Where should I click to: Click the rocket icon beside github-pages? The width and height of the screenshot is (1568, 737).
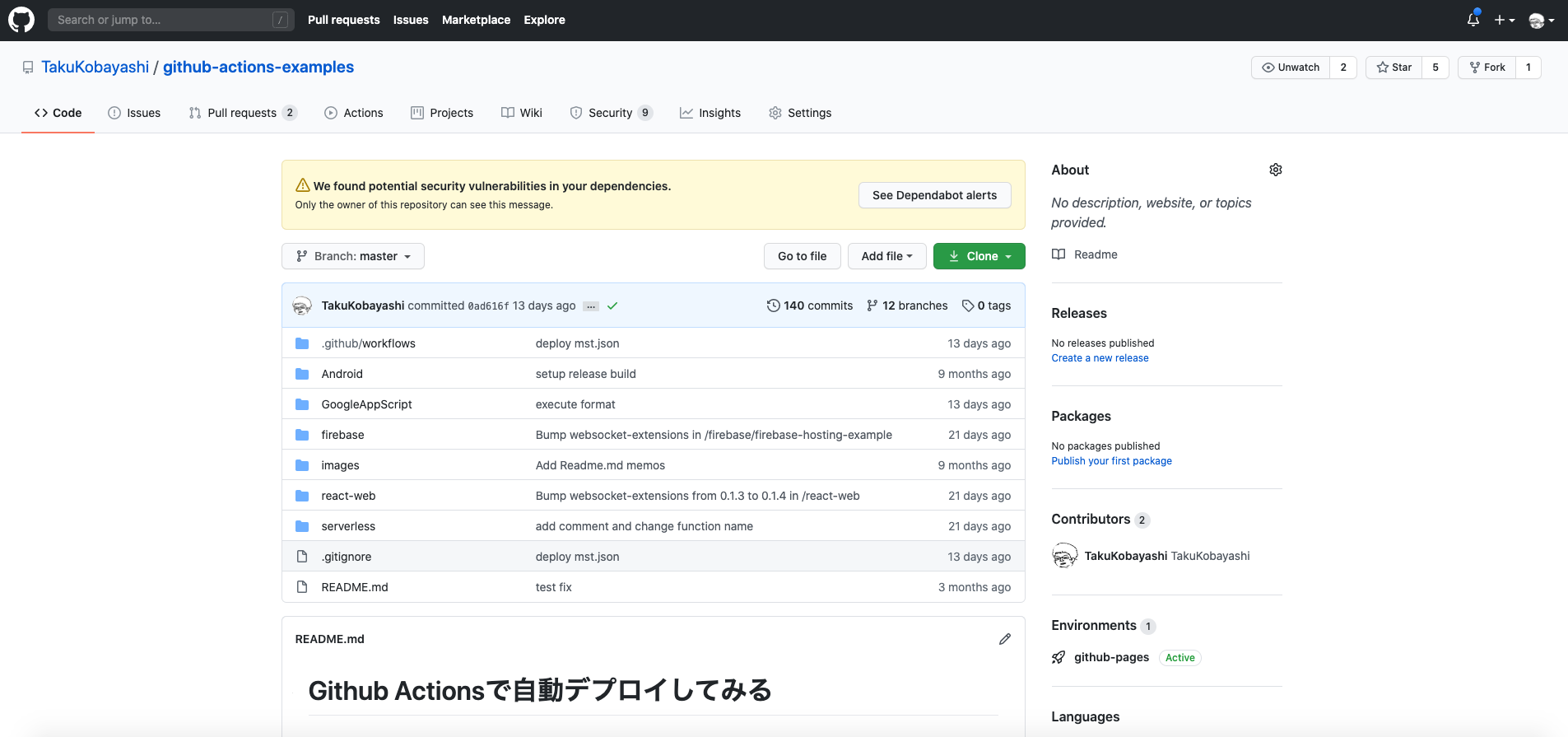pyautogui.click(x=1059, y=657)
